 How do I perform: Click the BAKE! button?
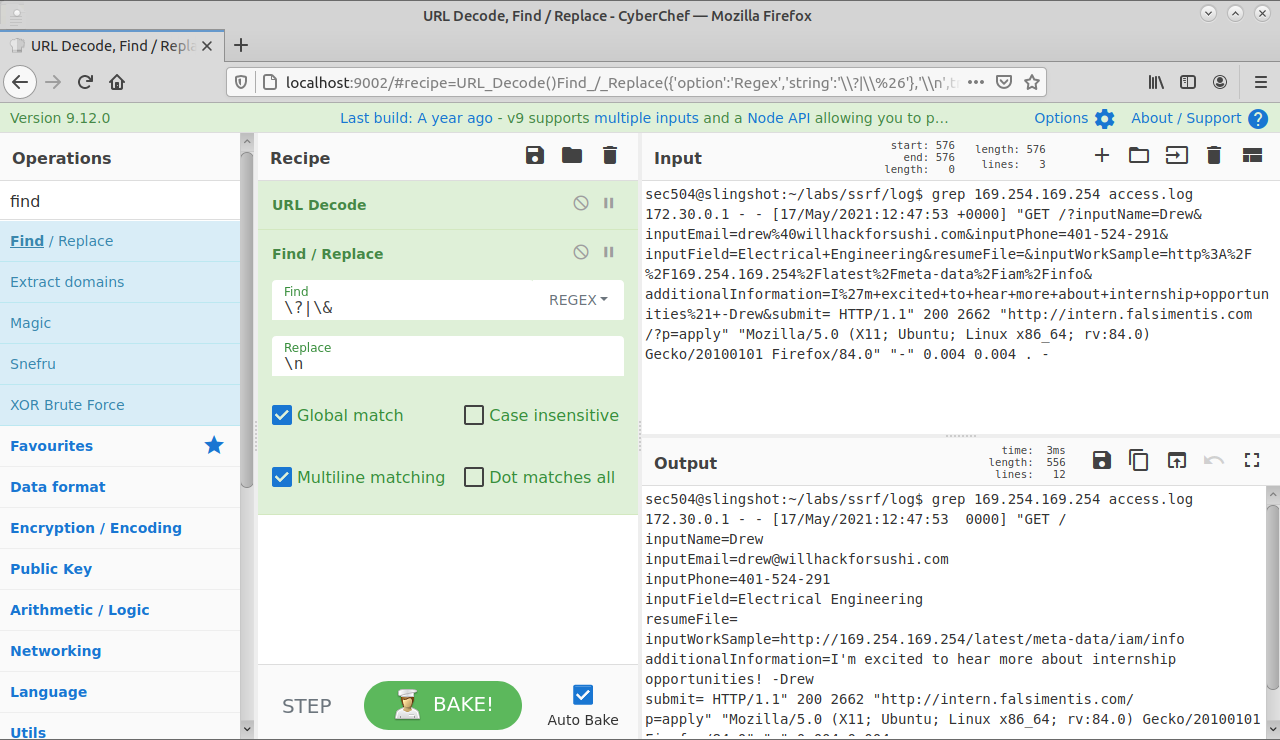pyautogui.click(x=443, y=705)
